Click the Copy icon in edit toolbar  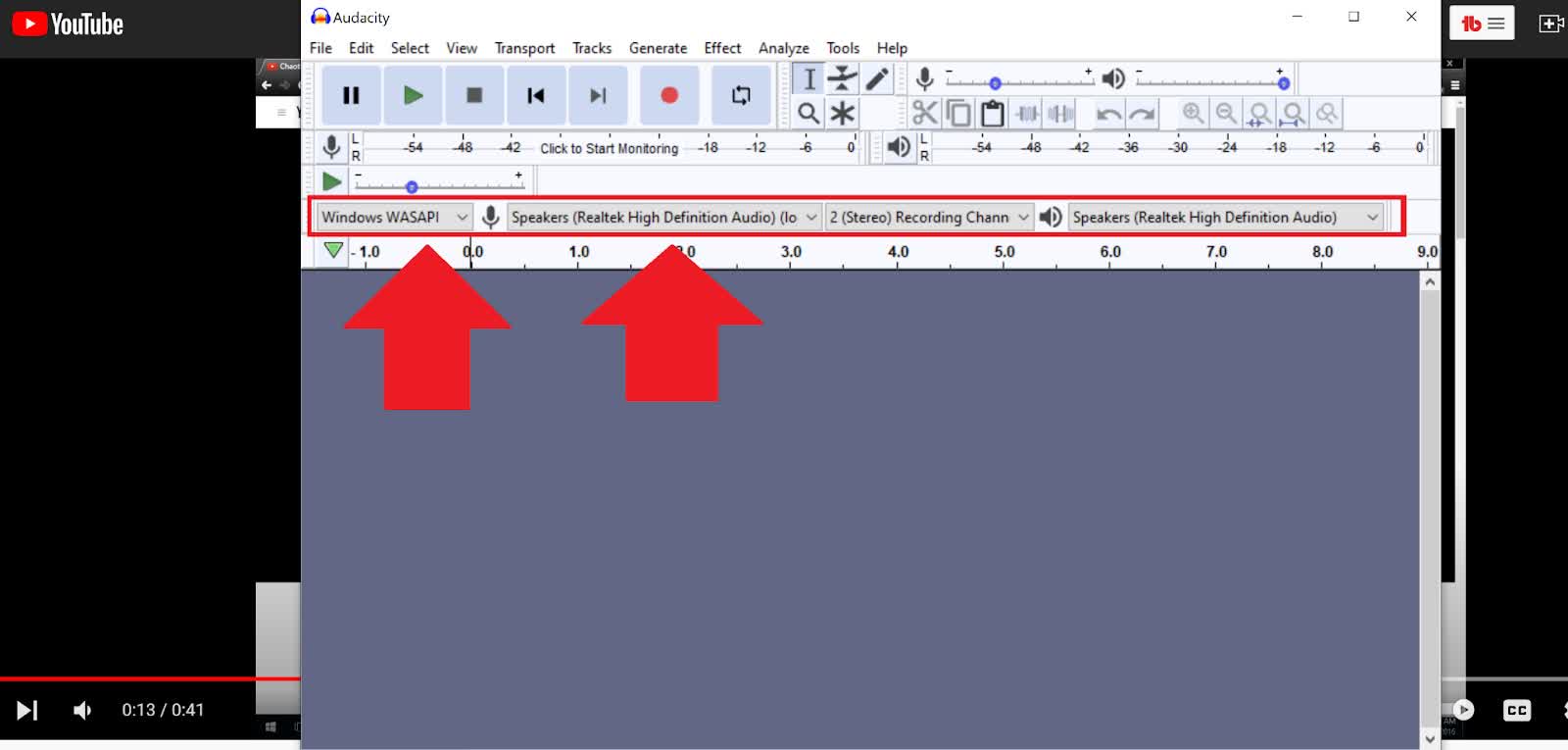(958, 113)
